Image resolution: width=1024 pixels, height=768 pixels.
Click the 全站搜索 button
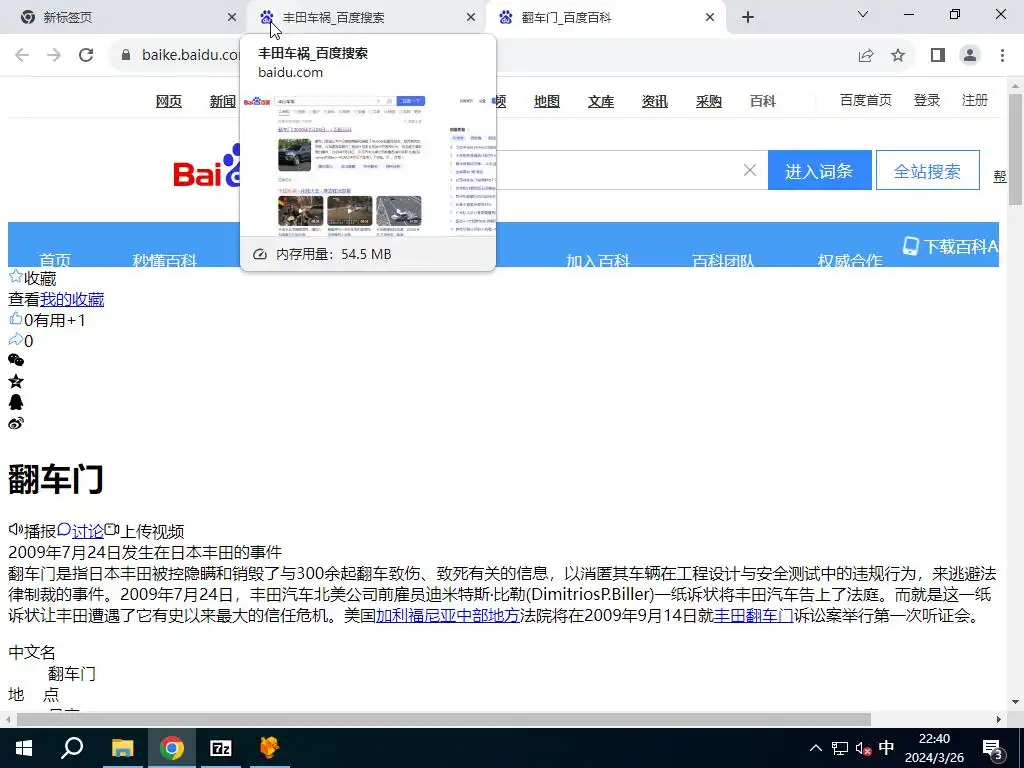(927, 170)
